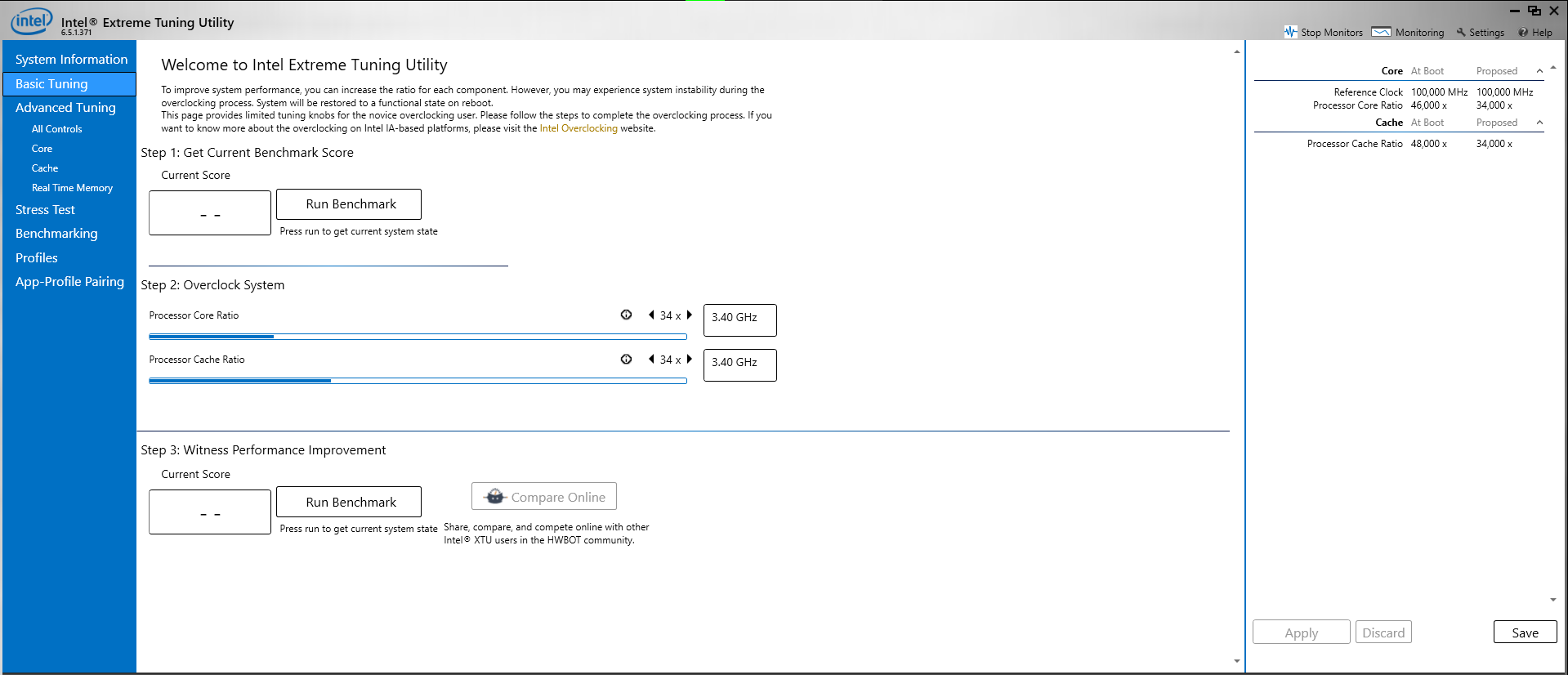Viewport: 1568px width, 675px height.
Task: Click the Core section header in summary panel
Action: click(x=1392, y=71)
